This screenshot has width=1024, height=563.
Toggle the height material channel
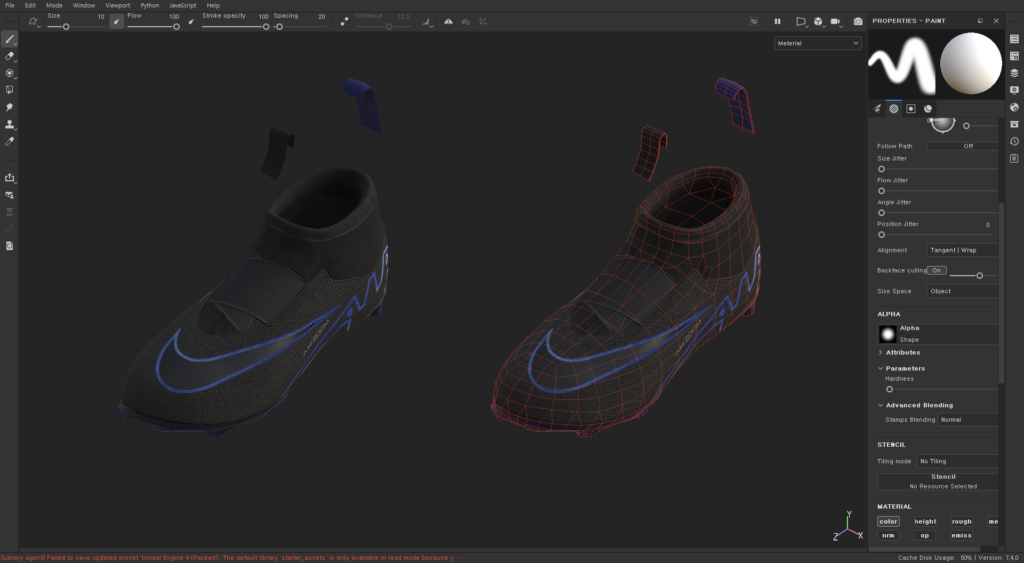pyautogui.click(x=925, y=521)
